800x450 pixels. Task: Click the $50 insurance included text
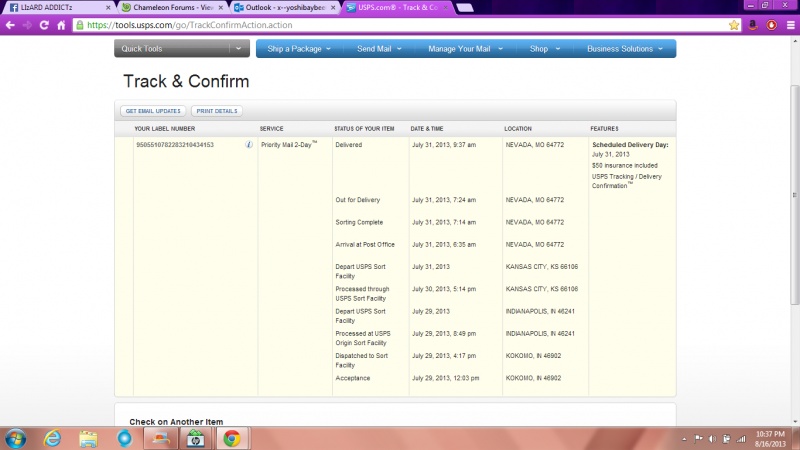tap(624, 165)
